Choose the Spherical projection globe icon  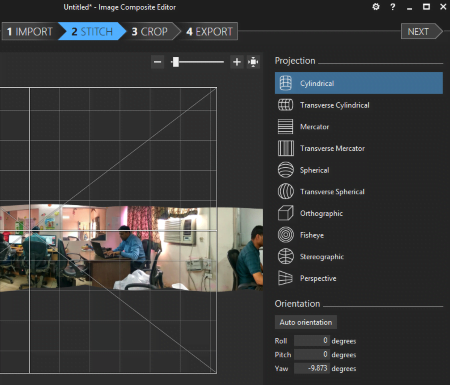tap(286, 170)
